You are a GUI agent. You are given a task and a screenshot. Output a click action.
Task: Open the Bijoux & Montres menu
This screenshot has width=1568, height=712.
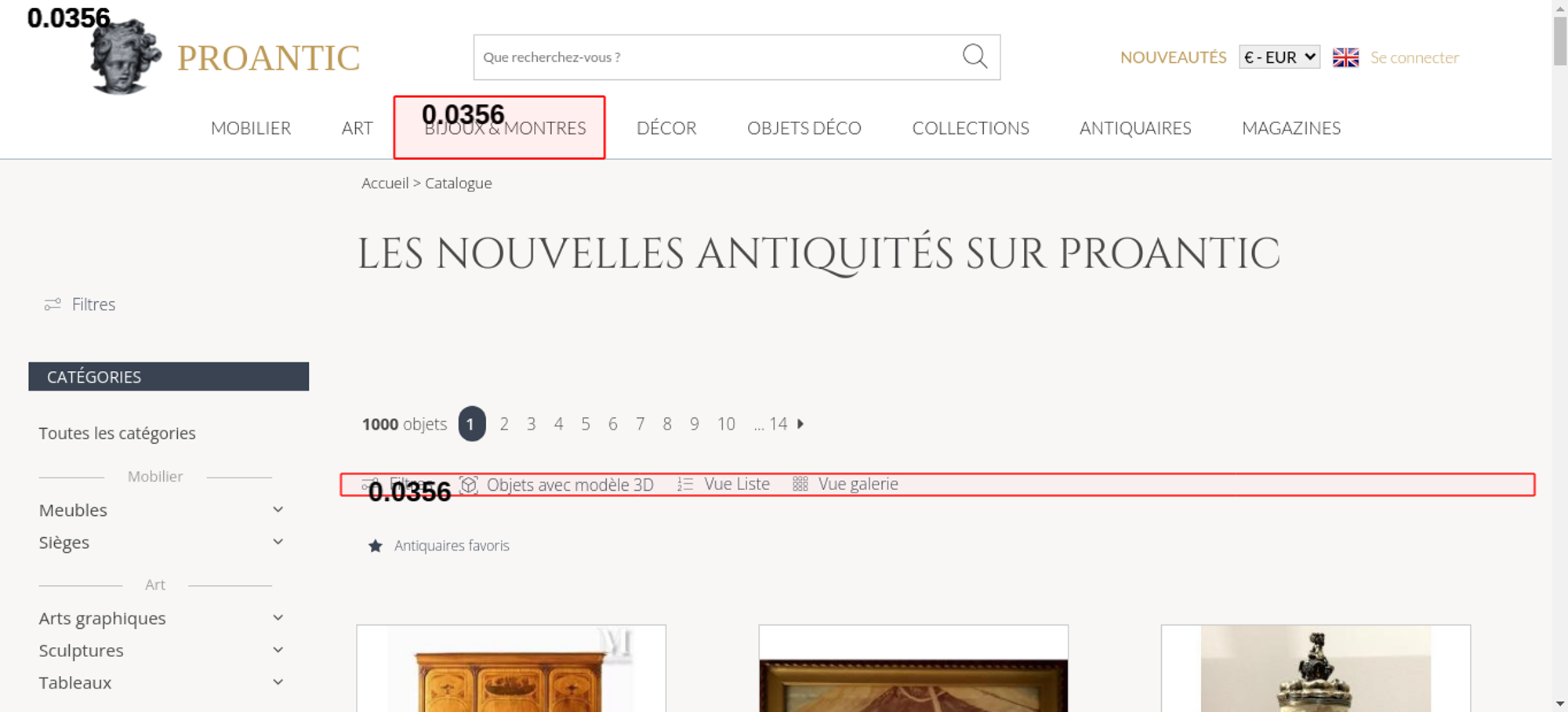click(505, 128)
